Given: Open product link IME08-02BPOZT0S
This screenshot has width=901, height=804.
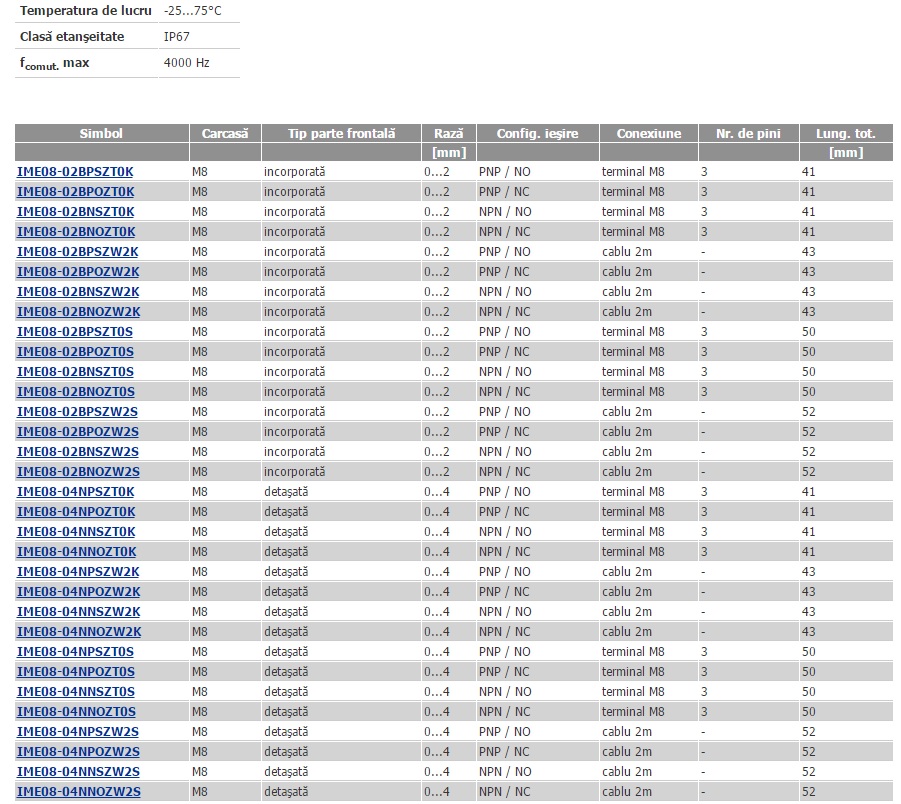Looking at the screenshot, I should (x=75, y=352).
